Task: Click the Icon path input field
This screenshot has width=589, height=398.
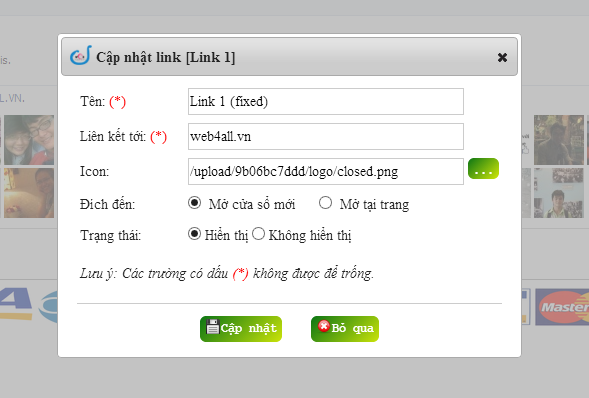Action: 326,171
